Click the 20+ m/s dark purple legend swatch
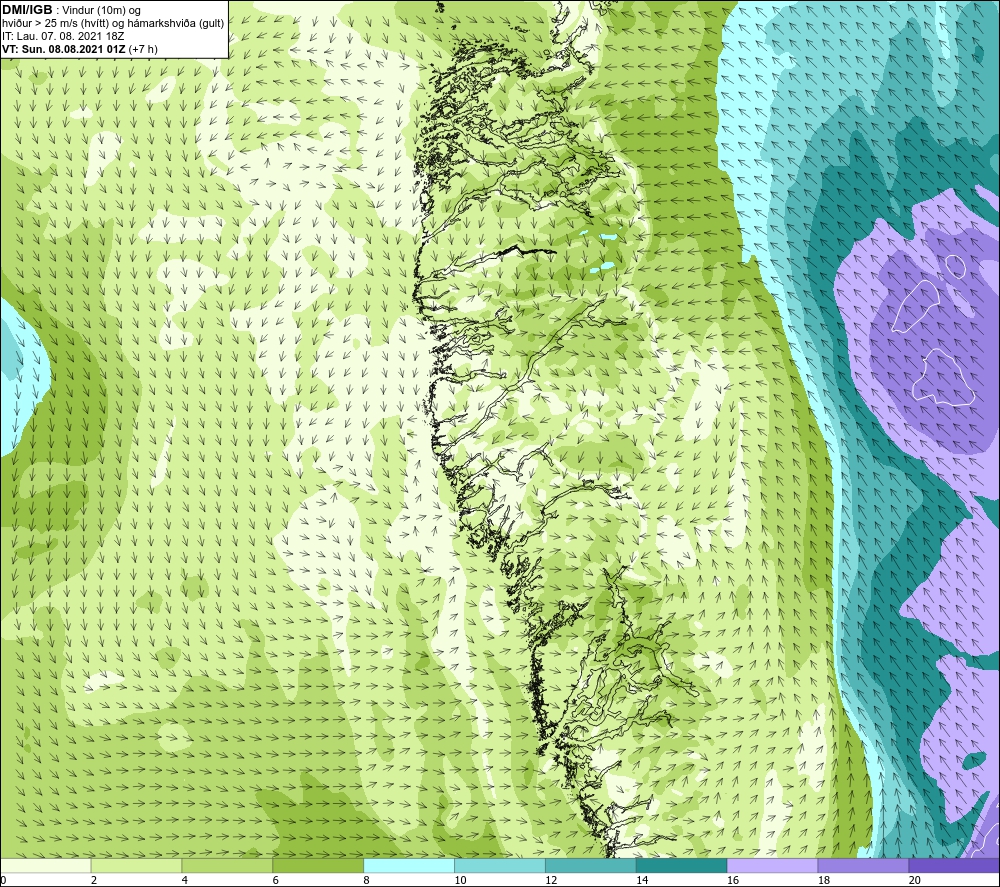This screenshot has height=887, width=1000. pos(954,865)
